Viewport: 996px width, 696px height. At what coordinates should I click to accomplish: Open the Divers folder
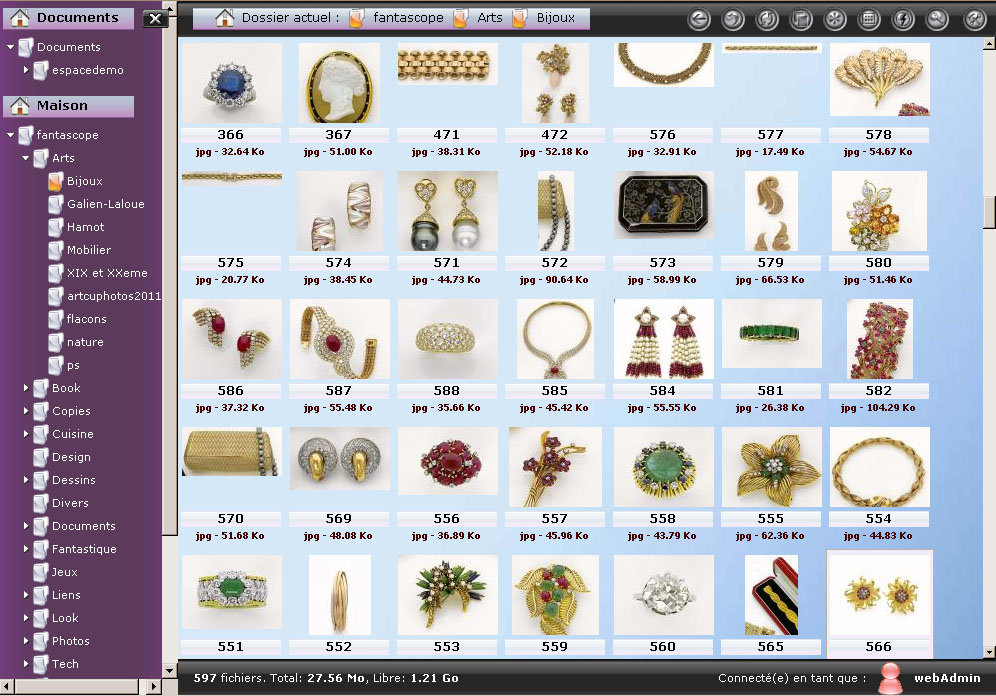70,503
